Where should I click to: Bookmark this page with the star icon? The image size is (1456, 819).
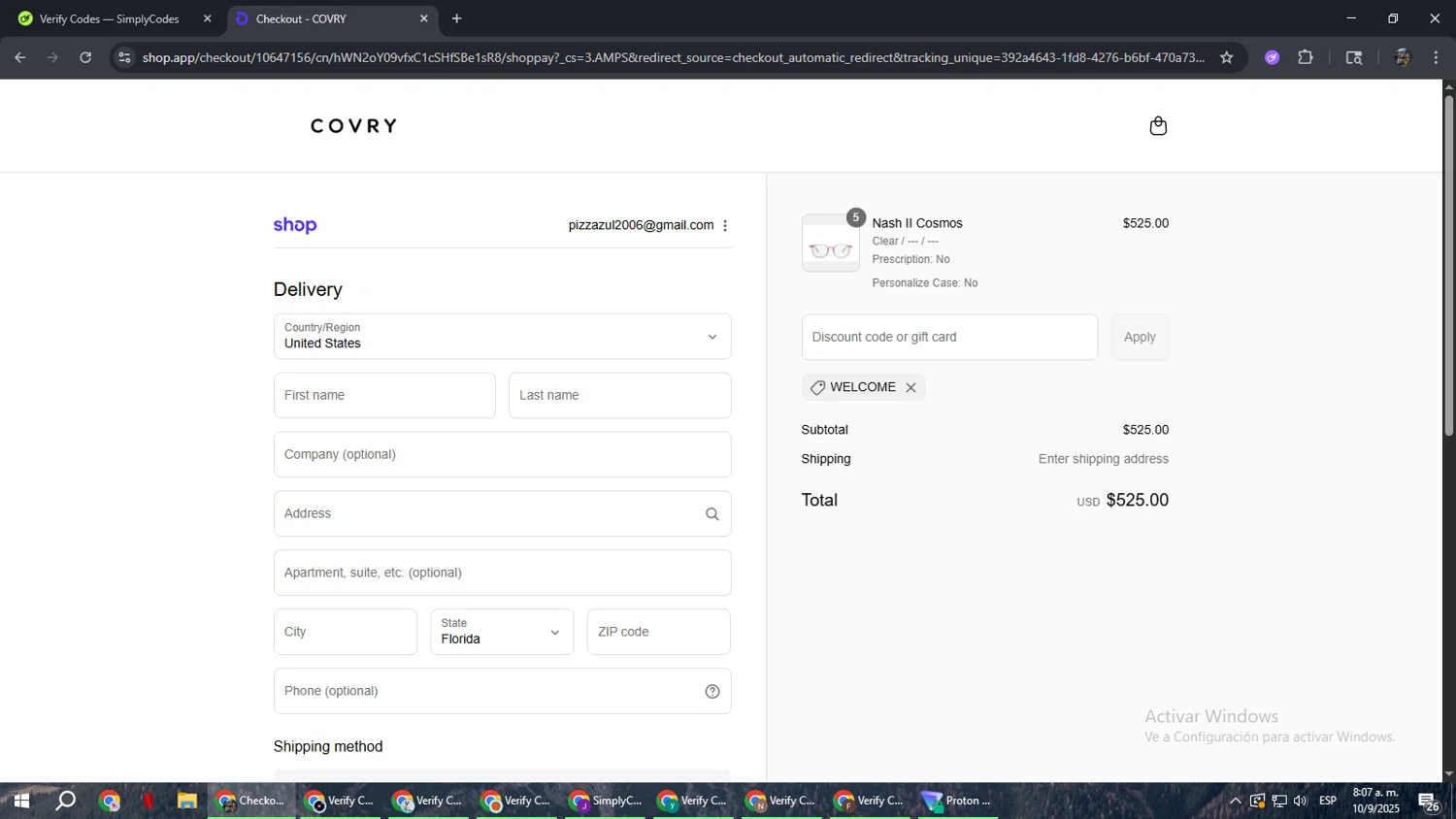1226,57
